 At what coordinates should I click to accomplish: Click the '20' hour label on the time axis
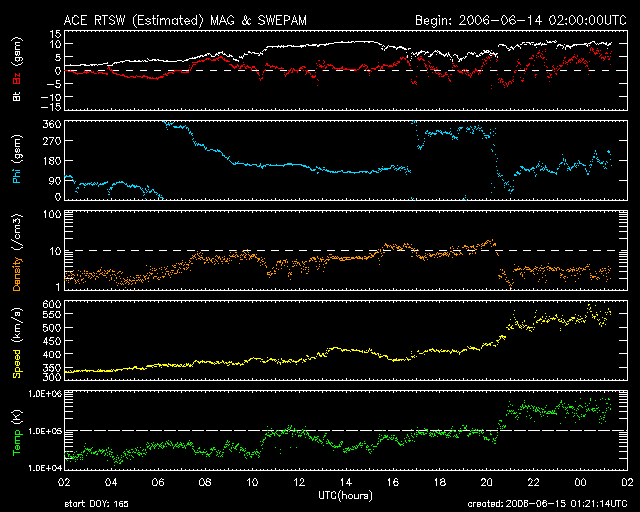487,483
